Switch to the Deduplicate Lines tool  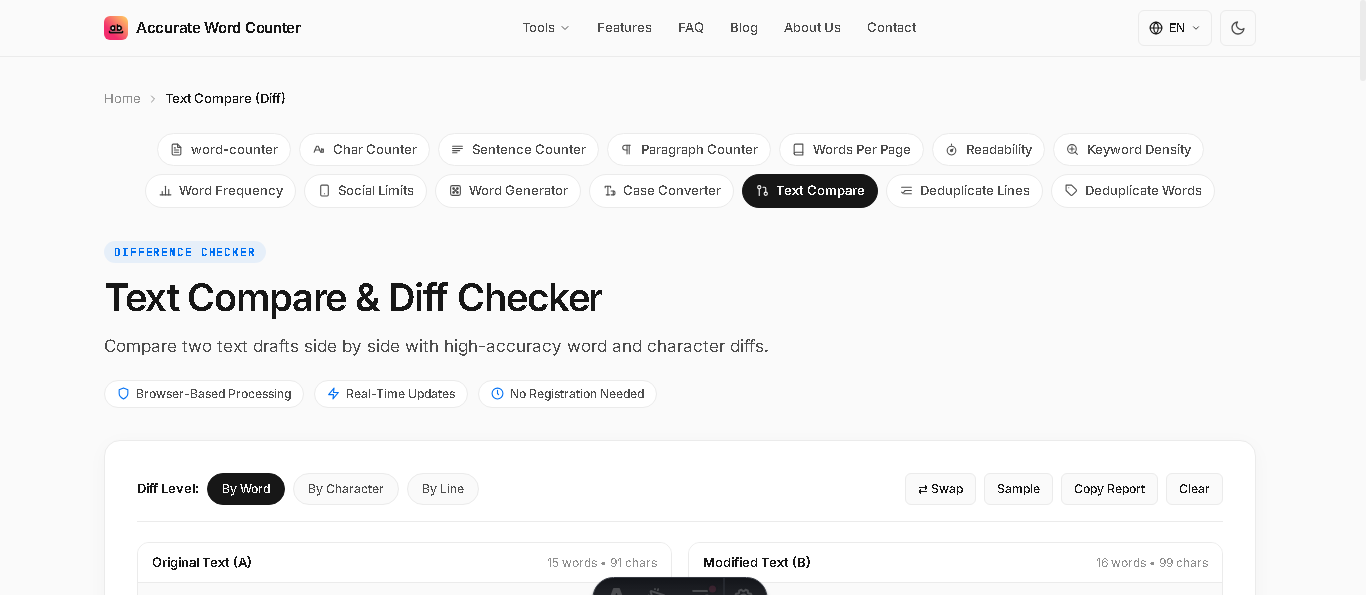coord(964,191)
